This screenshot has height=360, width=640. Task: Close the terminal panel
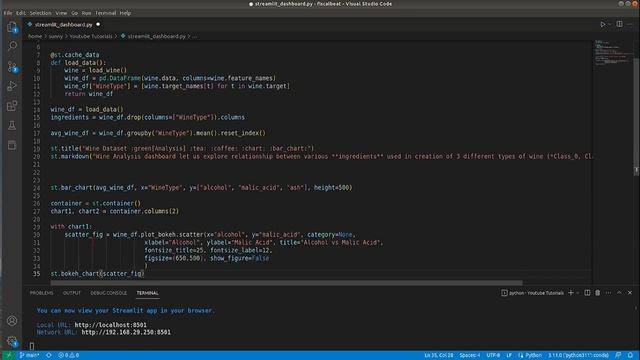point(630,293)
